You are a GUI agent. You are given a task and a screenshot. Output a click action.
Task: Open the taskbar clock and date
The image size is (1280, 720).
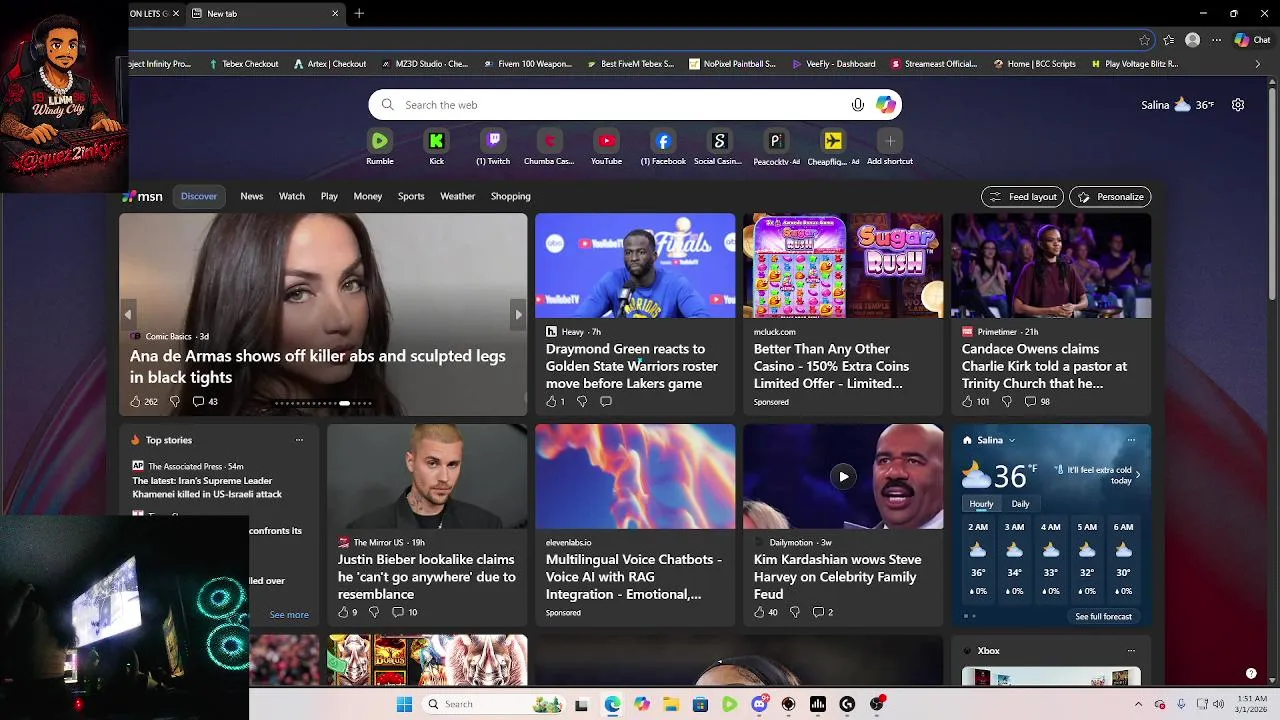tap(1251, 704)
